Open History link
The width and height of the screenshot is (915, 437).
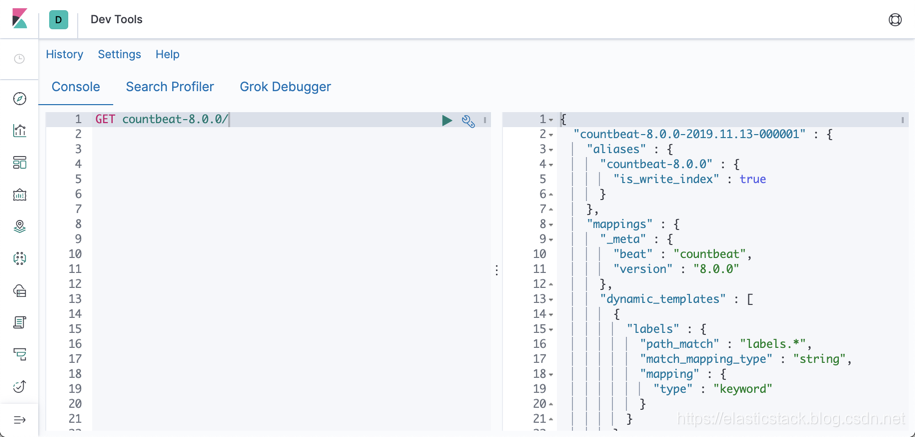(64, 54)
